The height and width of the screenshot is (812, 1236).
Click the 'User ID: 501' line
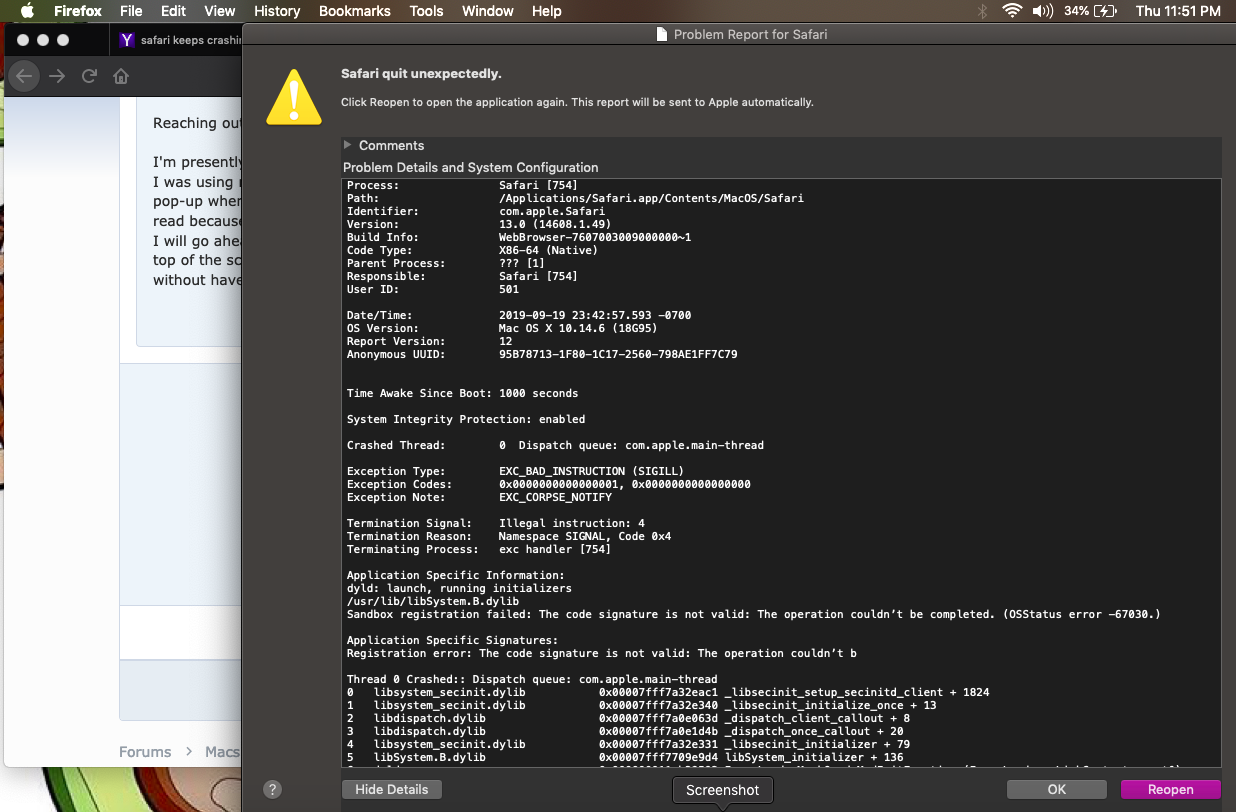pos(433,289)
